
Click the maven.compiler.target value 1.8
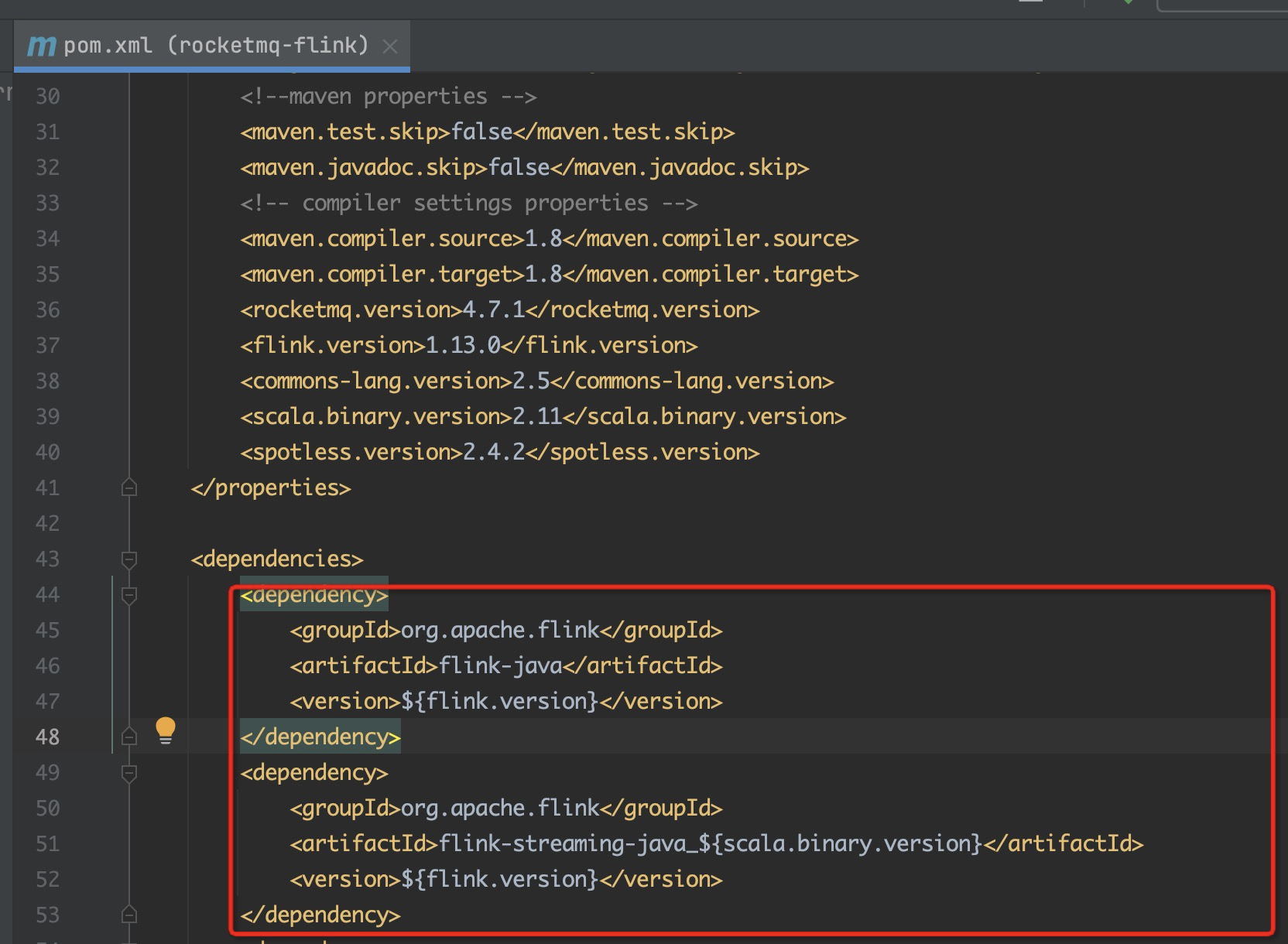pos(543,274)
